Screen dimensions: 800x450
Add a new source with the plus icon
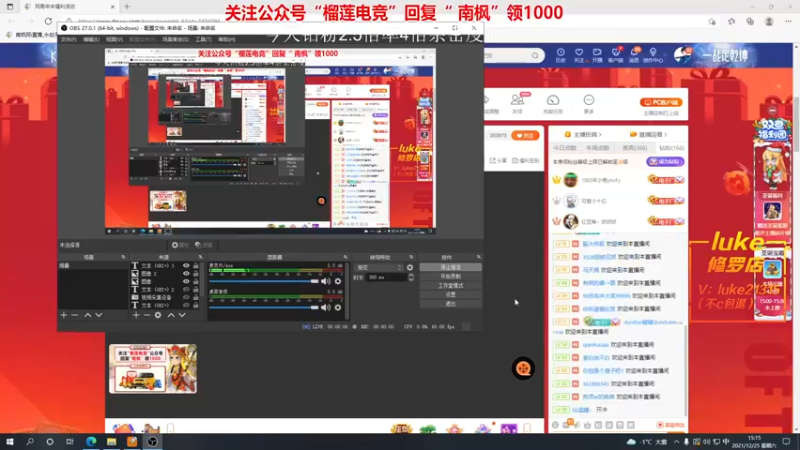coord(136,315)
